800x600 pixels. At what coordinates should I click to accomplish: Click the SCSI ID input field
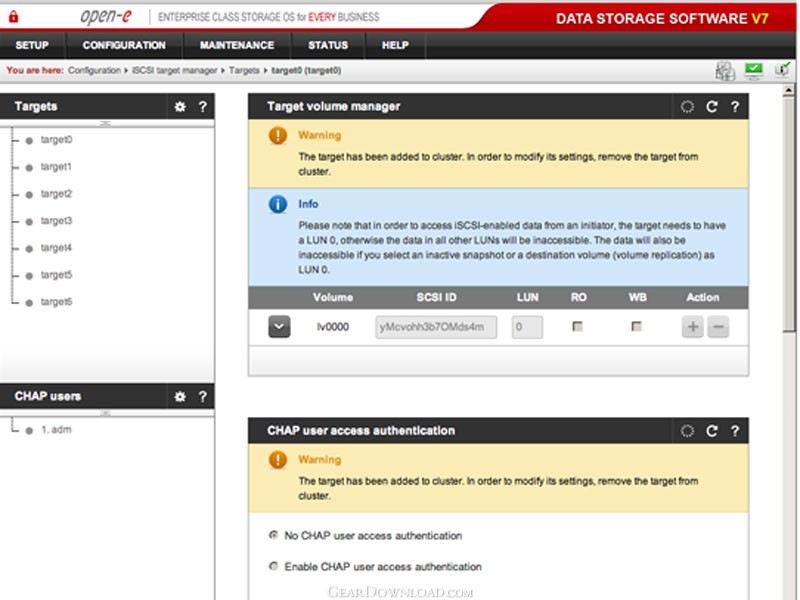click(x=436, y=327)
